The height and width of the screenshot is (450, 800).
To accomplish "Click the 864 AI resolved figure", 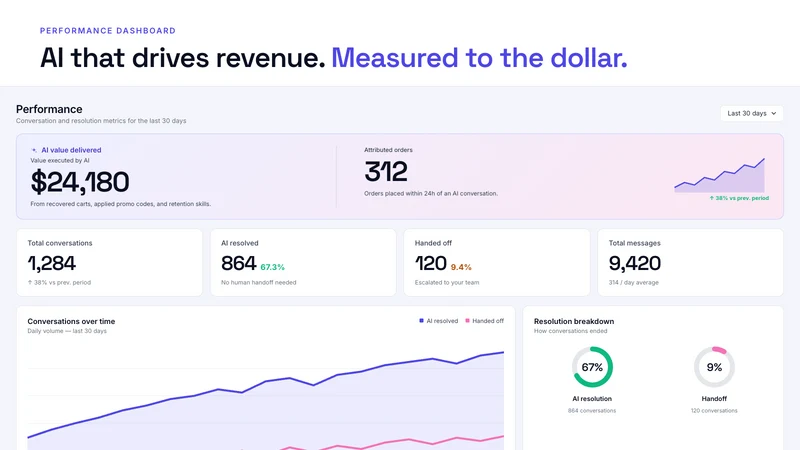I will [x=238, y=264].
